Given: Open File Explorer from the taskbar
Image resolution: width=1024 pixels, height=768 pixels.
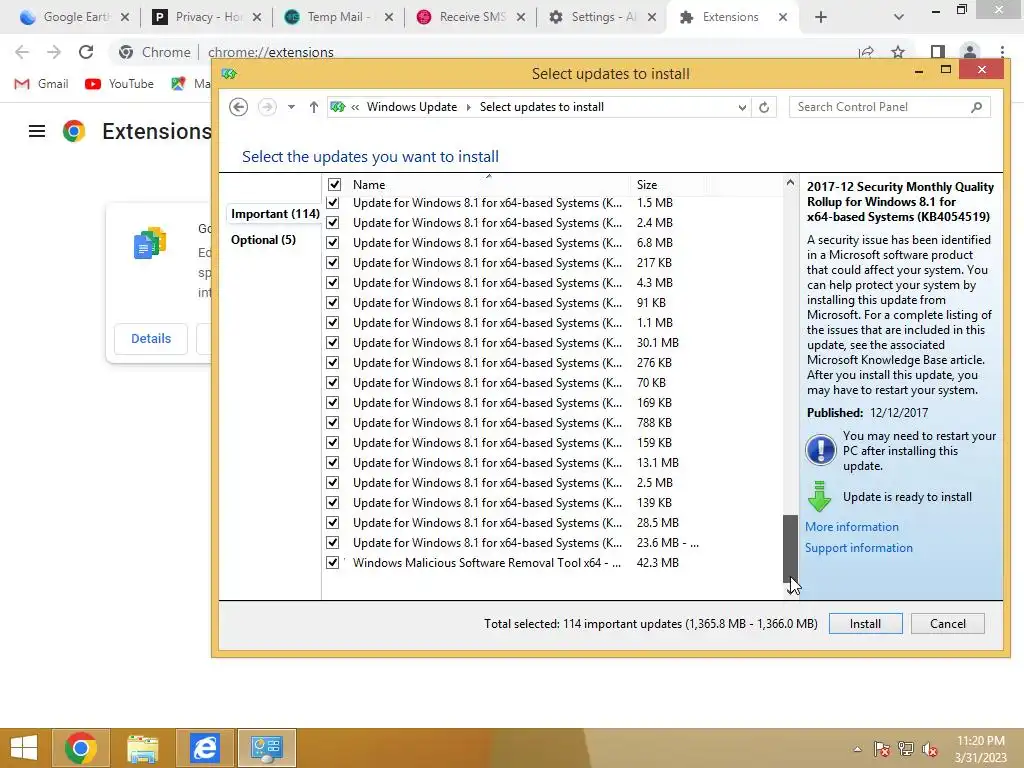Looking at the screenshot, I should (x=142, y=748).
